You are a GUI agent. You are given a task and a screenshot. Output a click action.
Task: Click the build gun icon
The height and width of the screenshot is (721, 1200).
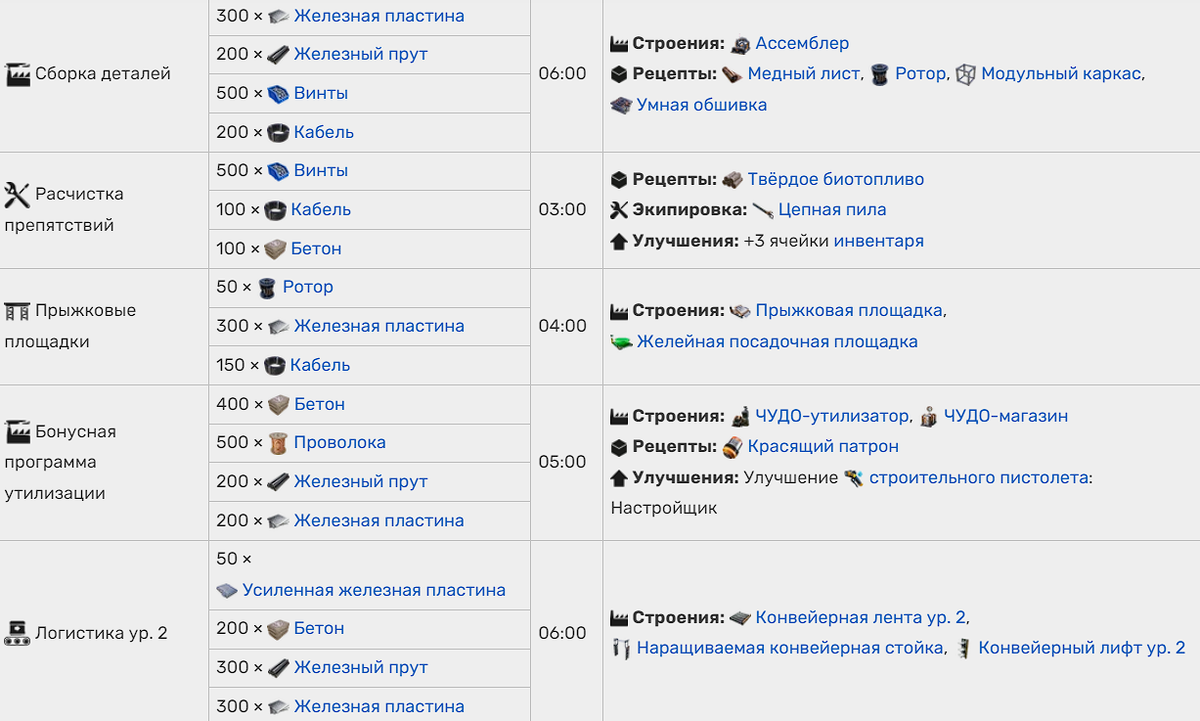click(854, 478)
